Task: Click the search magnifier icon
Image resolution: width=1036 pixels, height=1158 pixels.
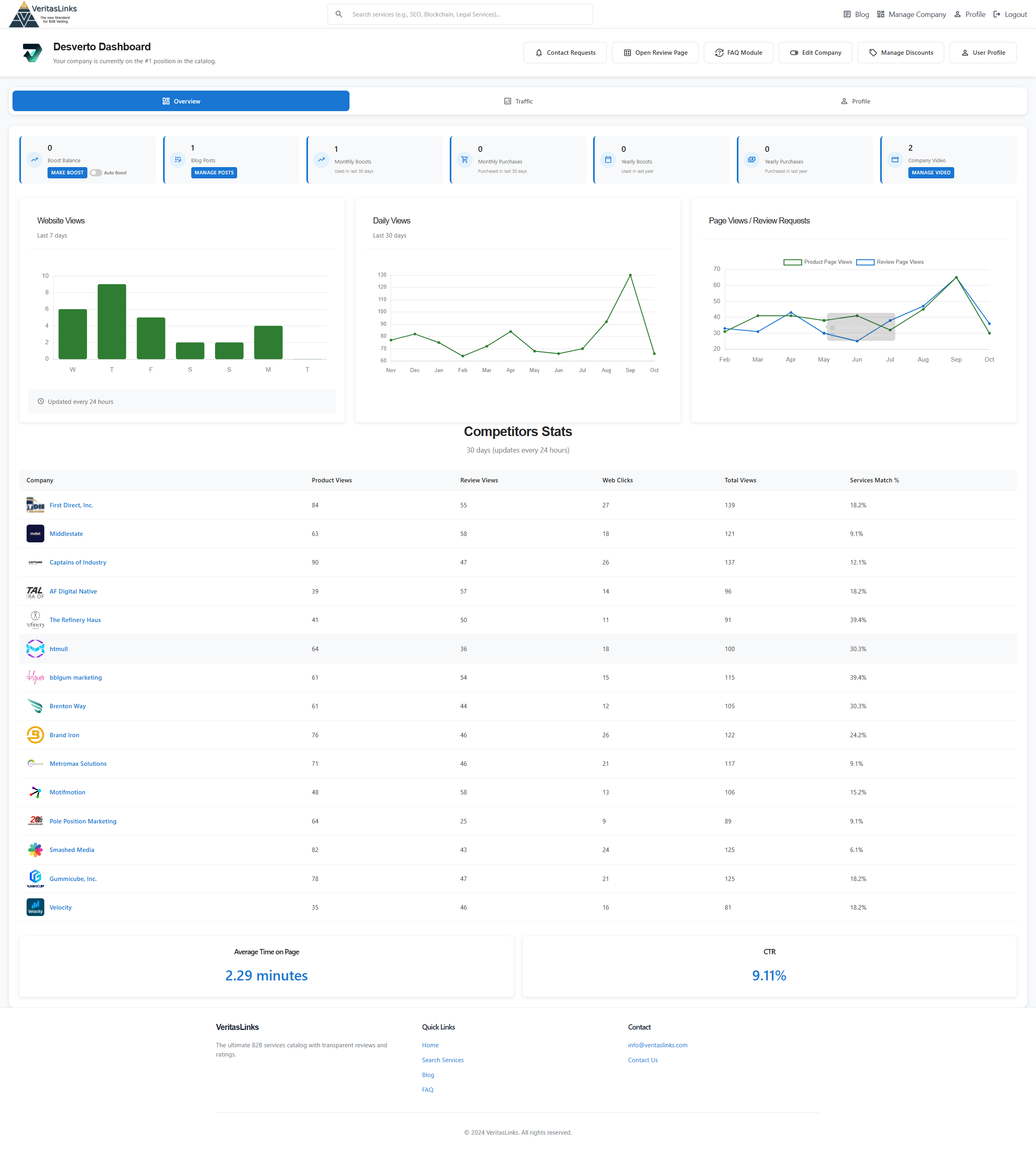Action: click(x=339, y=14)
